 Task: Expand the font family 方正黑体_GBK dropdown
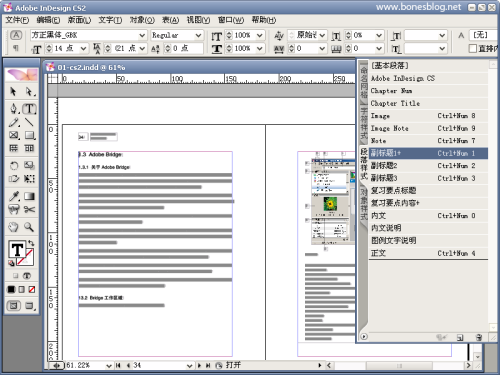pyautogui.click(x=142, y=35)
